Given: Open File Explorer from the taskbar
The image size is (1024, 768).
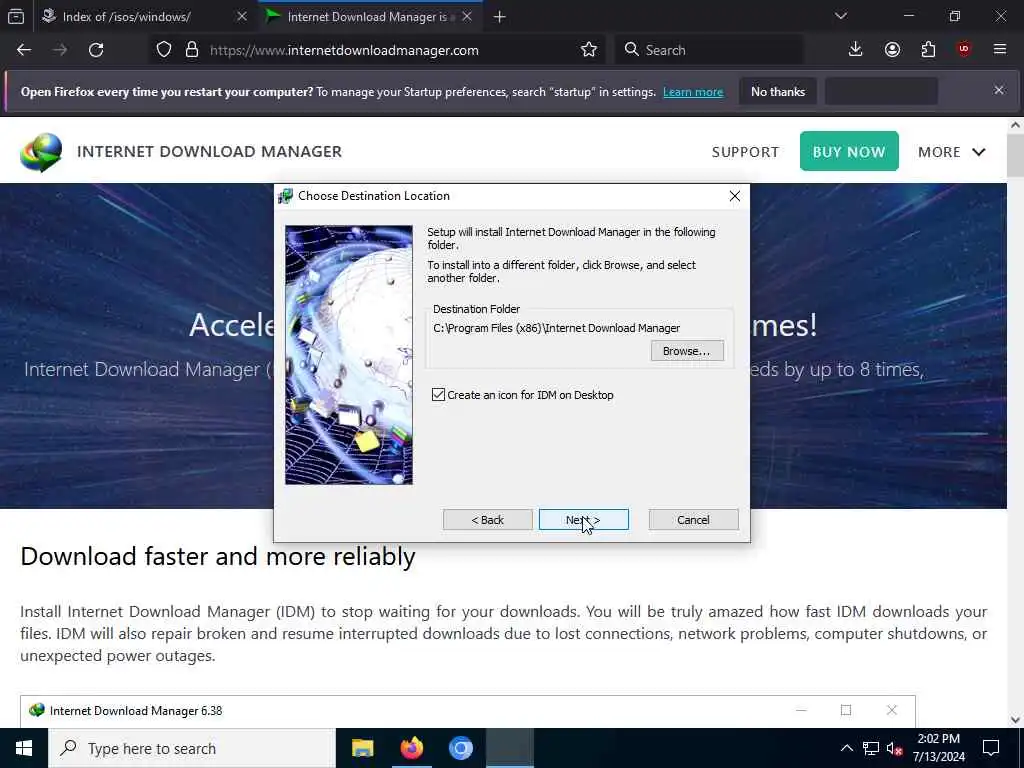Looking at the screenshot, I should click(362, 748).
